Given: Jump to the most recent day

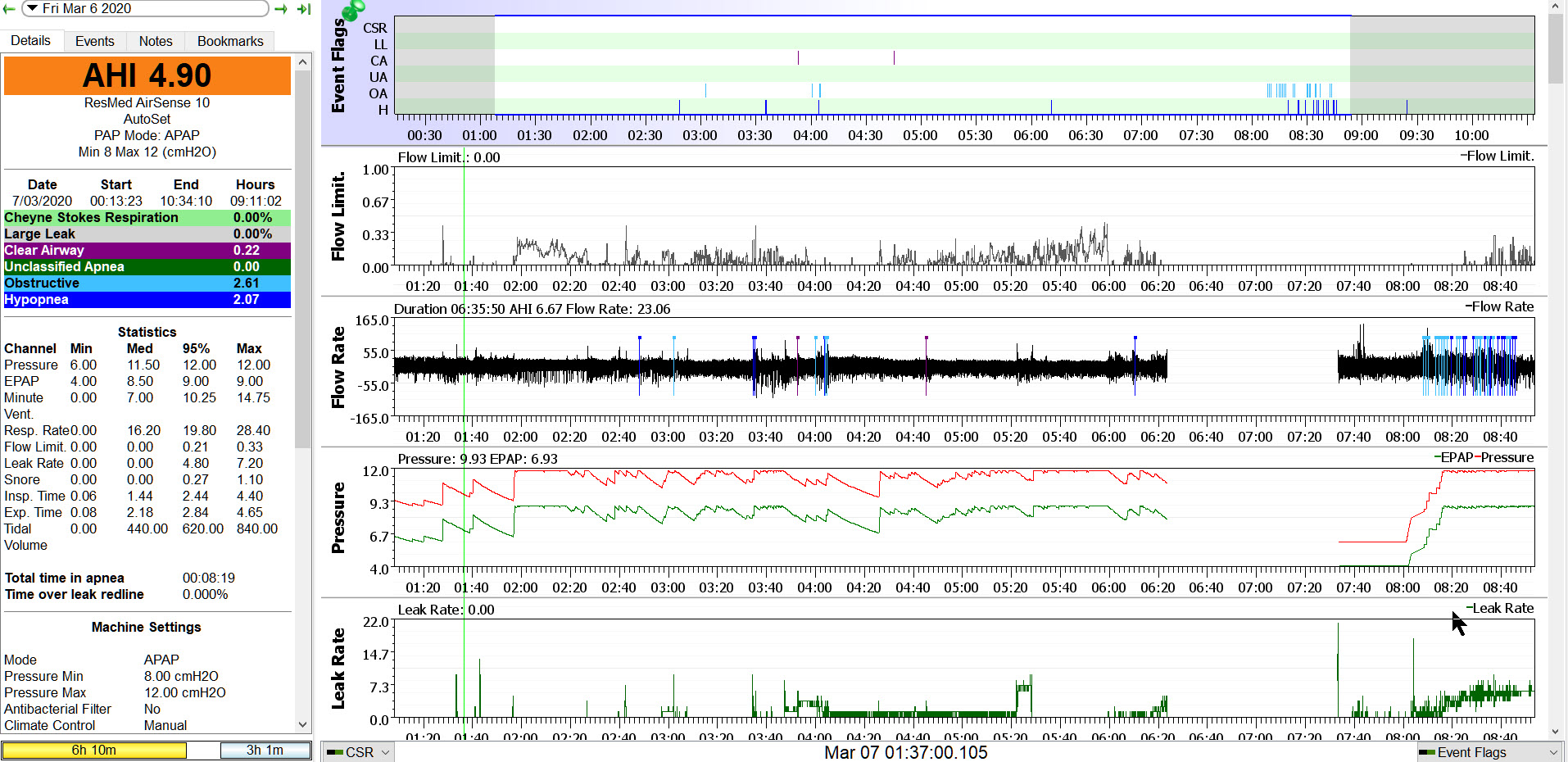Looking at the screenshot, I should point(304,8).
